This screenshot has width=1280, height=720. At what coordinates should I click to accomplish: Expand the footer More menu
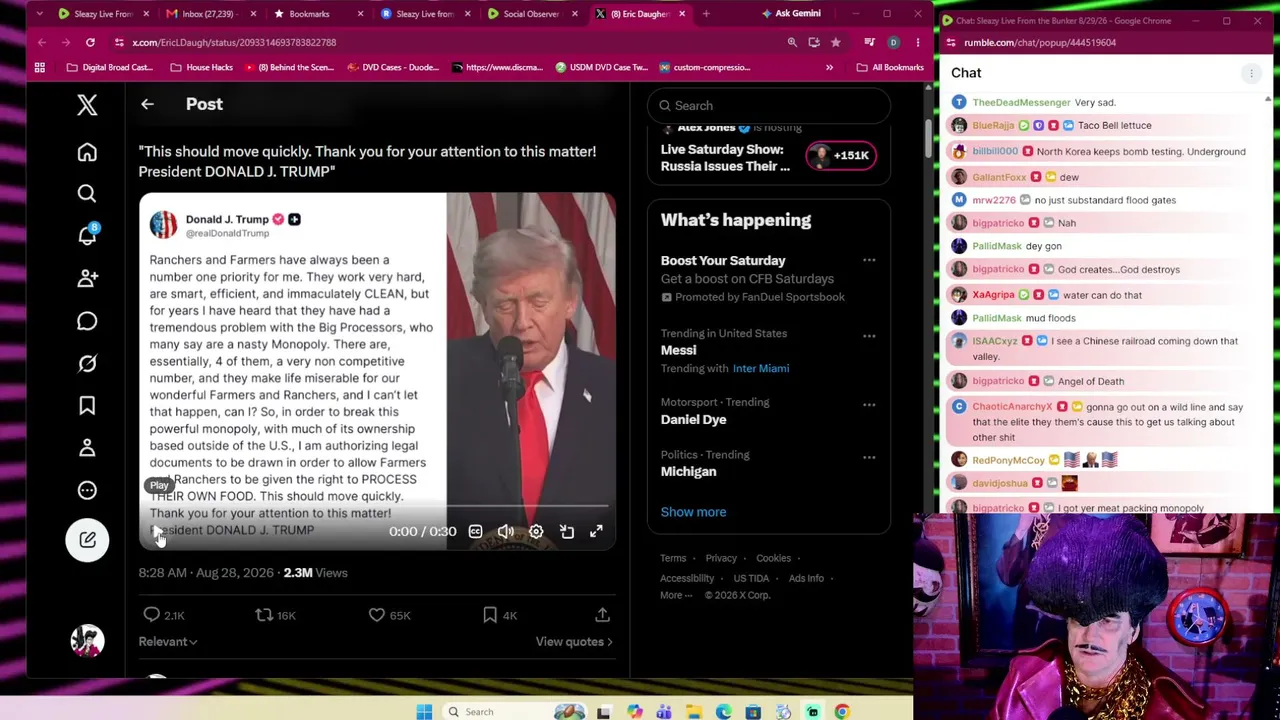[675, 595]
